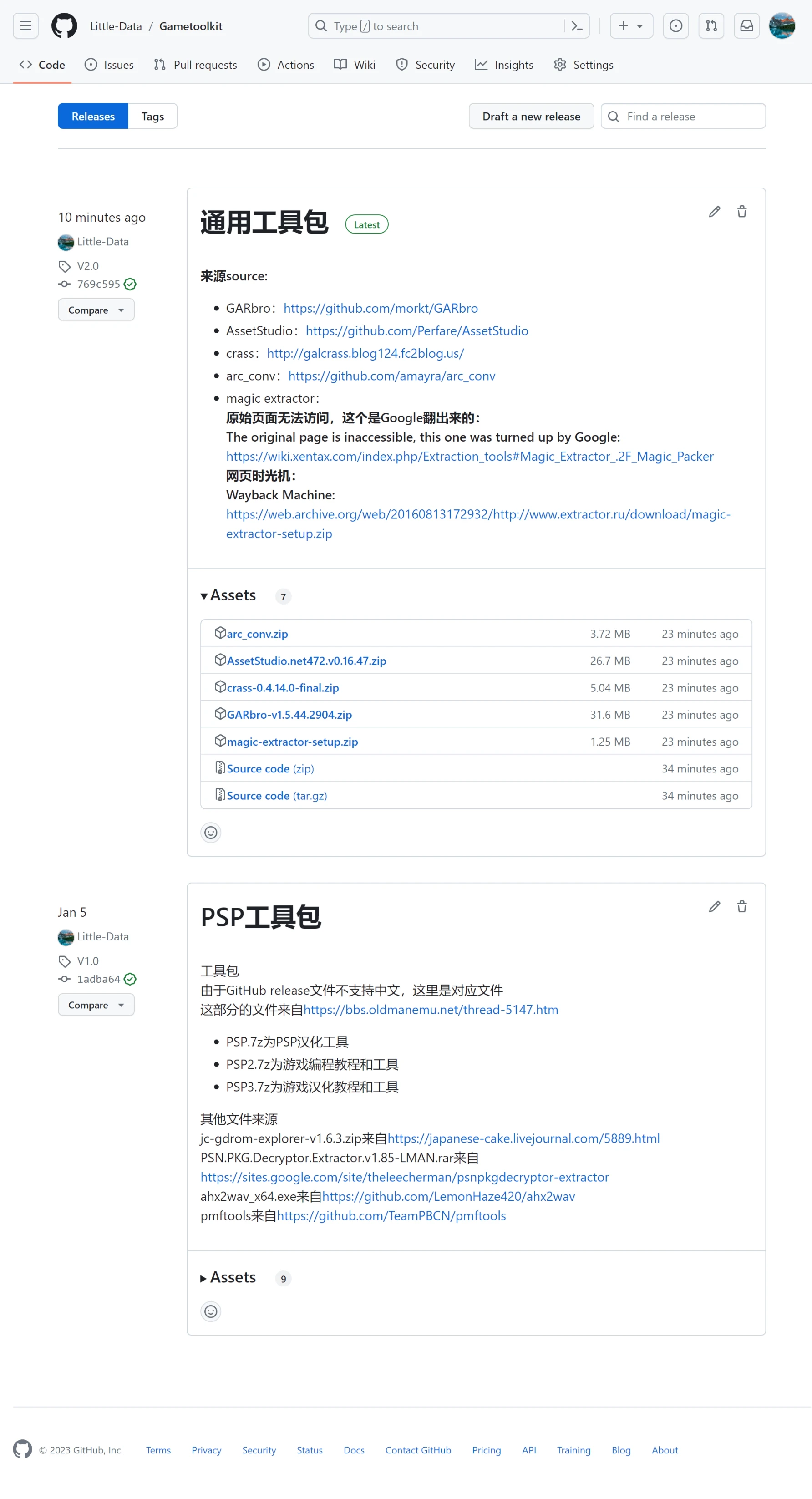Open the repository Settings tab
The width and height of the screenshot is (812, 1499).
[584, 65]
